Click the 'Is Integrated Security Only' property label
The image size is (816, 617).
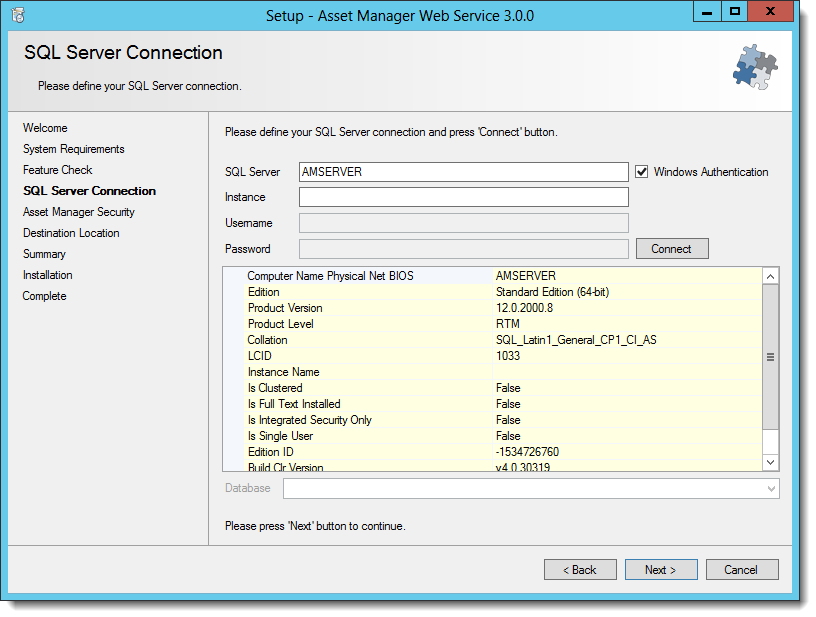310,420
